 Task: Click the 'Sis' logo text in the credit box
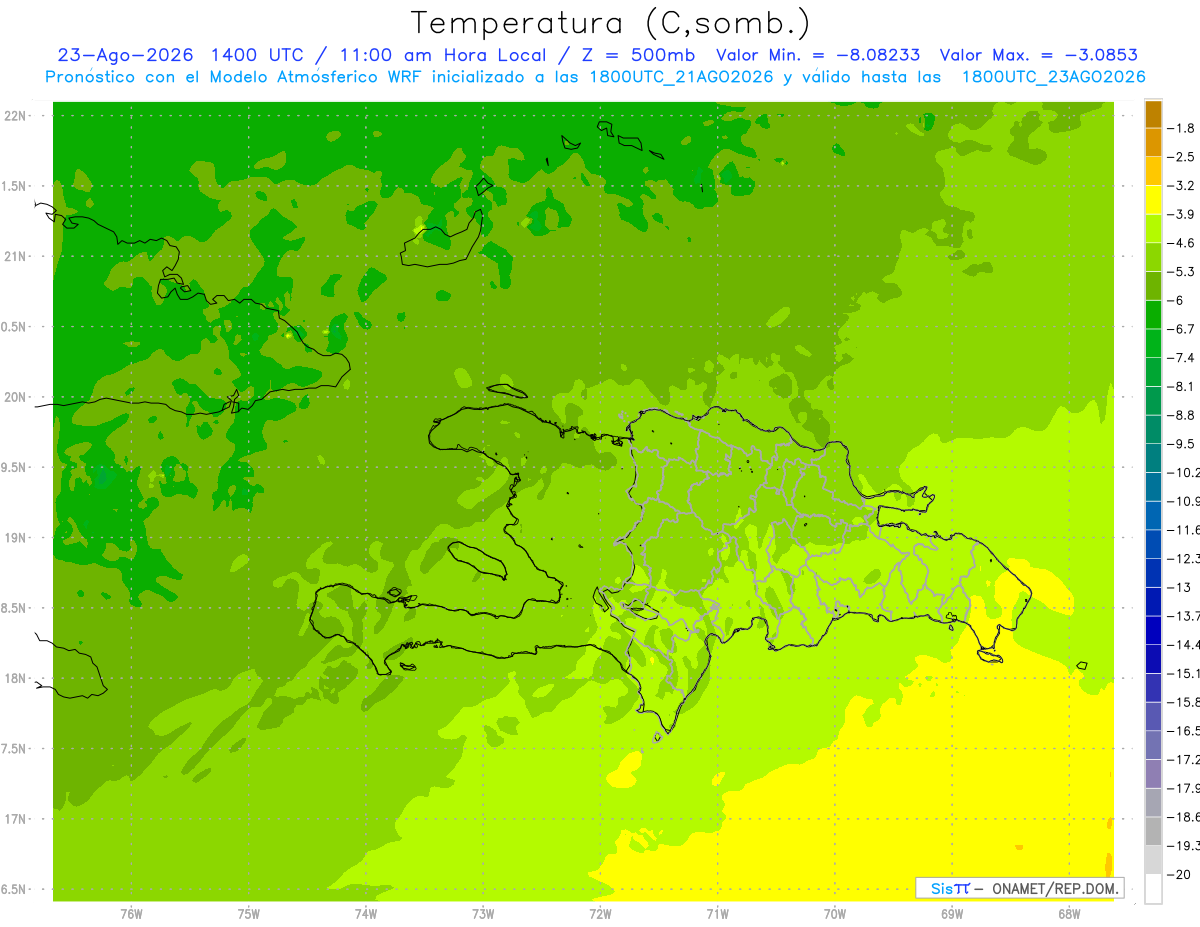941,887
